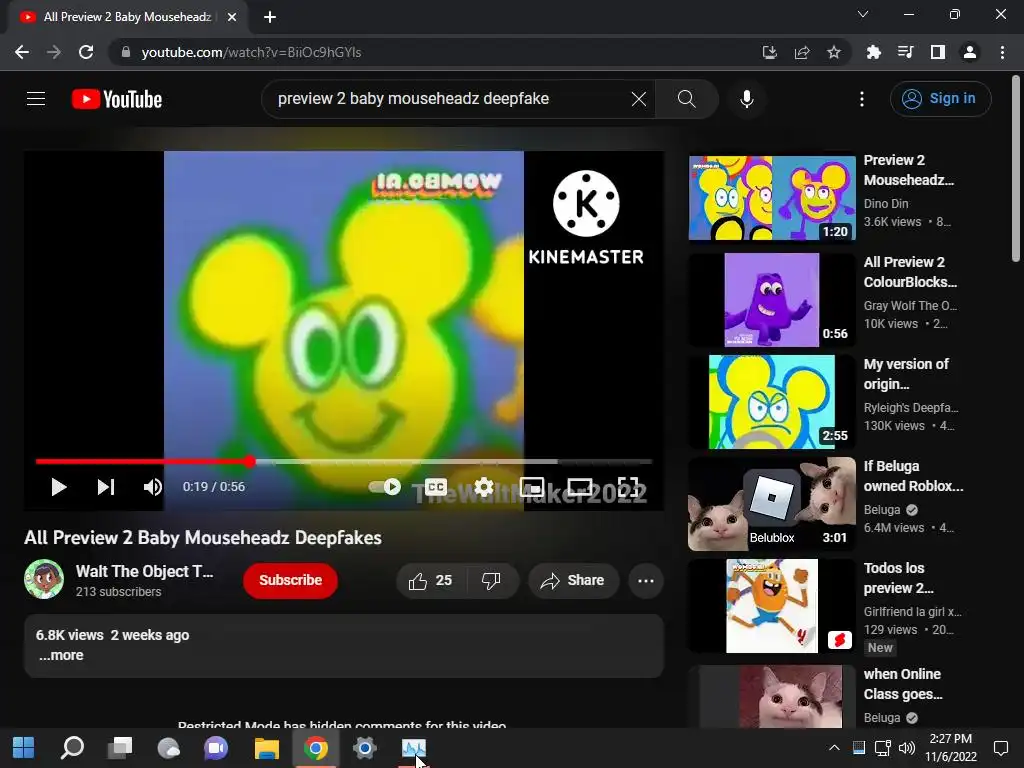Click the red scrubber handle
The height and width of the screenshot is (768, 1024).
(x=250, y=462)
